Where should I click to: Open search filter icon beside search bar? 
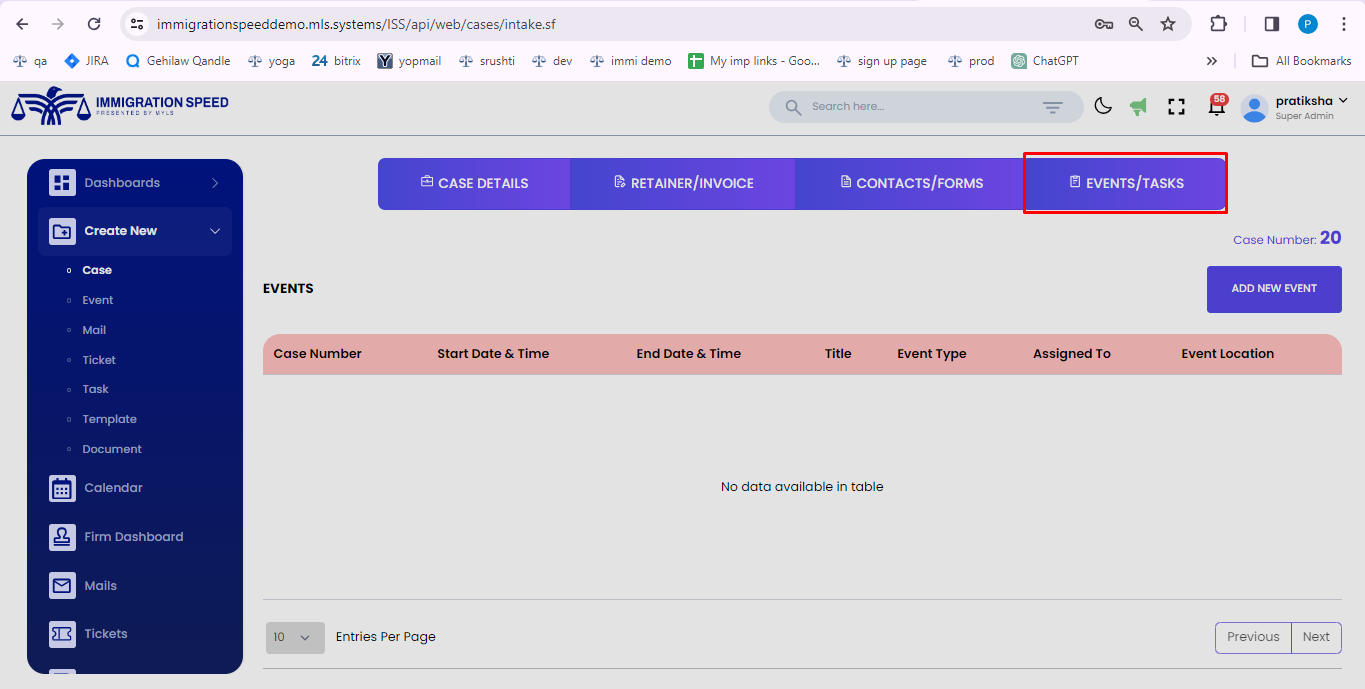[x=1053, y=106]
